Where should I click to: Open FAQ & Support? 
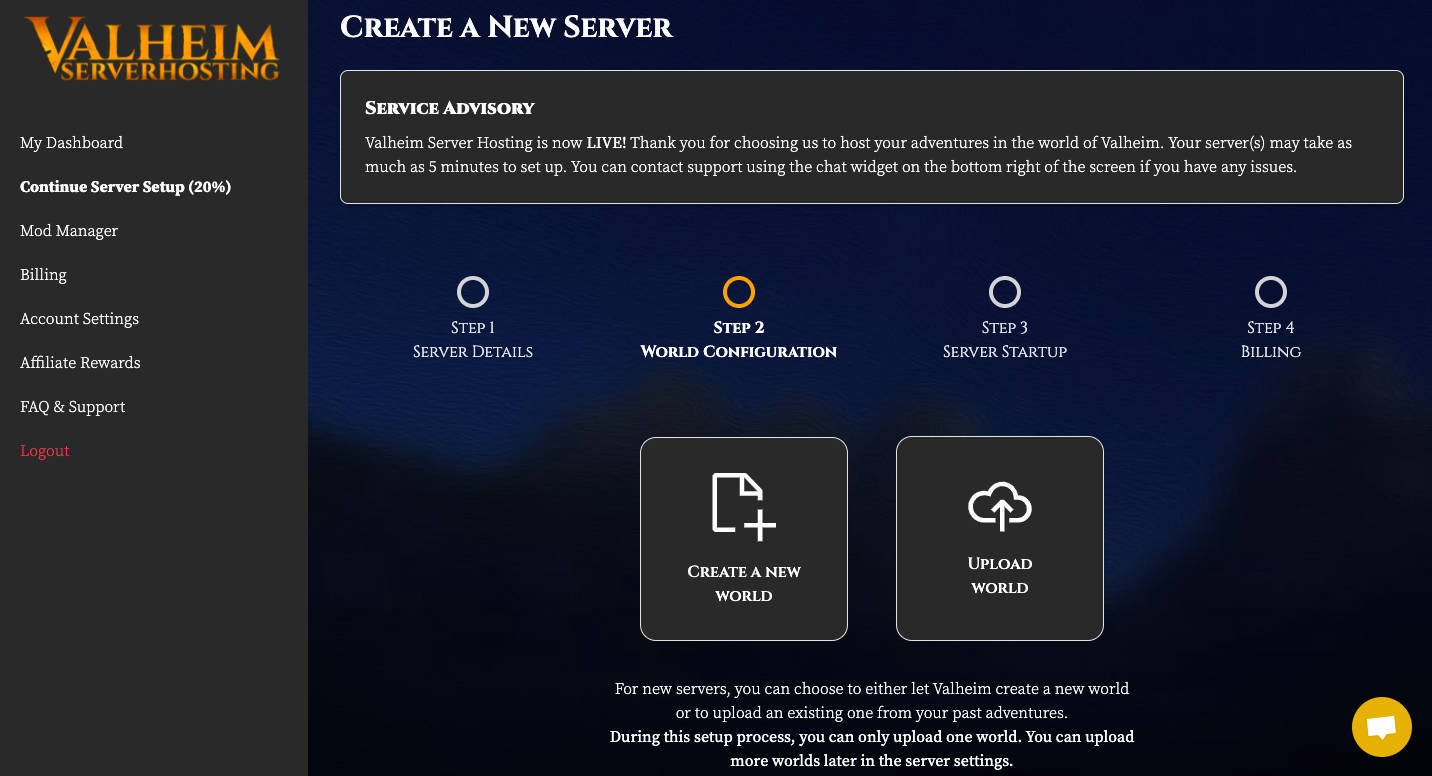point(72,407)
